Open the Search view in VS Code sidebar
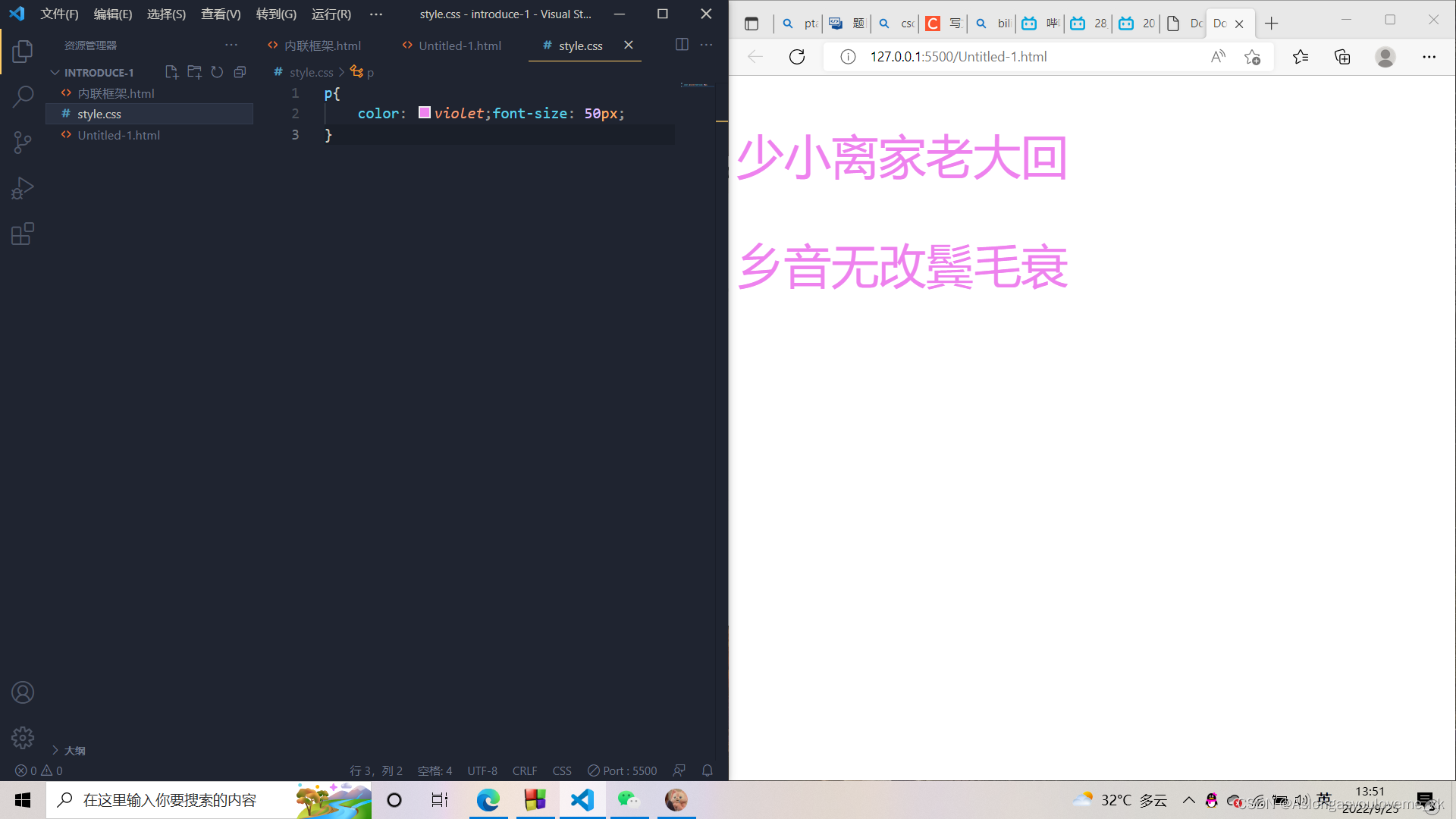The height and width of the screenshot is (819, 1456). [23, 96]
